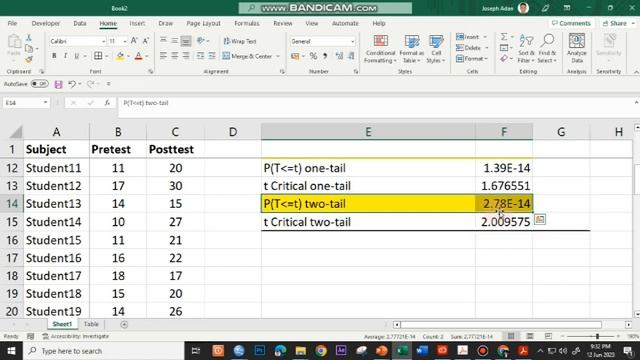This screenshot has height=360, width=640.
Task: Expand Merge & Center dropdown arrow
Action: click(x=278, y=56)
